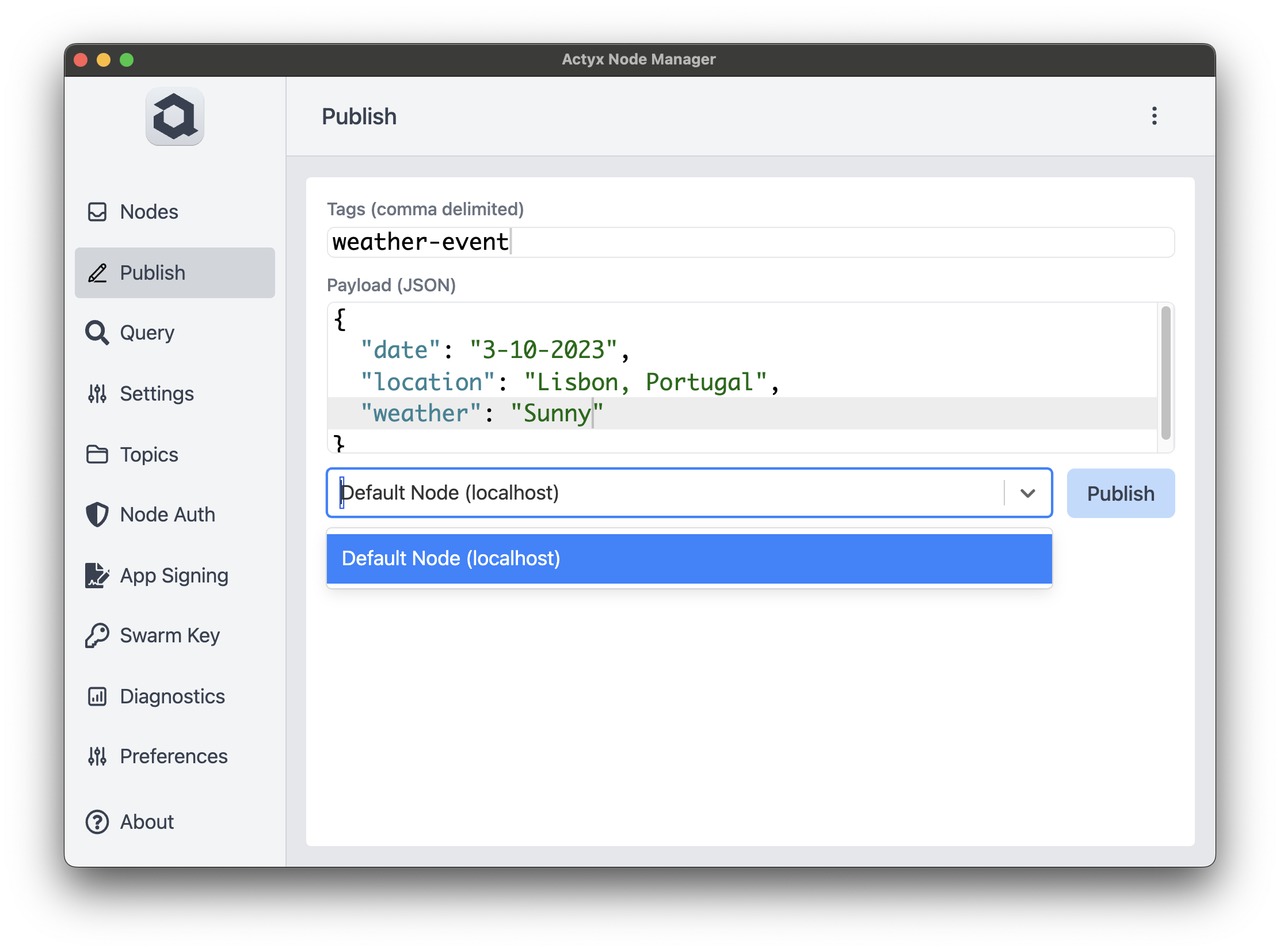Image resolution: width=1280 pixels, height=952 pixels.
Task: Click the Actyx logo icon
Action: click(174, 117)
